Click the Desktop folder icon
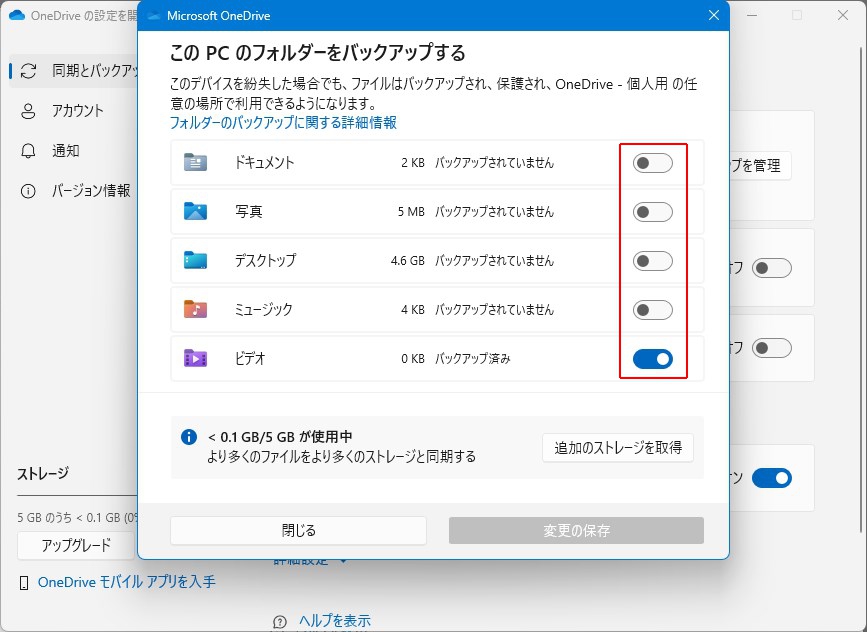The width and height of the screenshot is (867, 632). pos(195,261)
